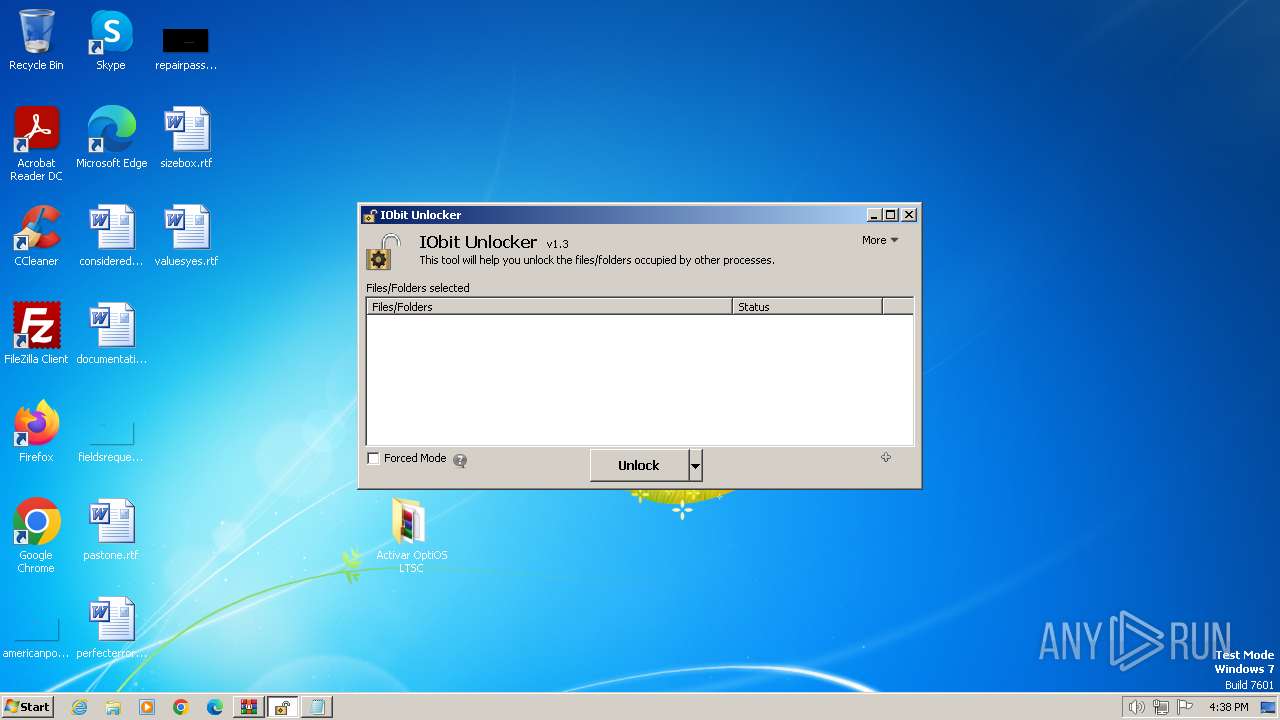Maximize the IObit Unlocker window

(891, 215)
